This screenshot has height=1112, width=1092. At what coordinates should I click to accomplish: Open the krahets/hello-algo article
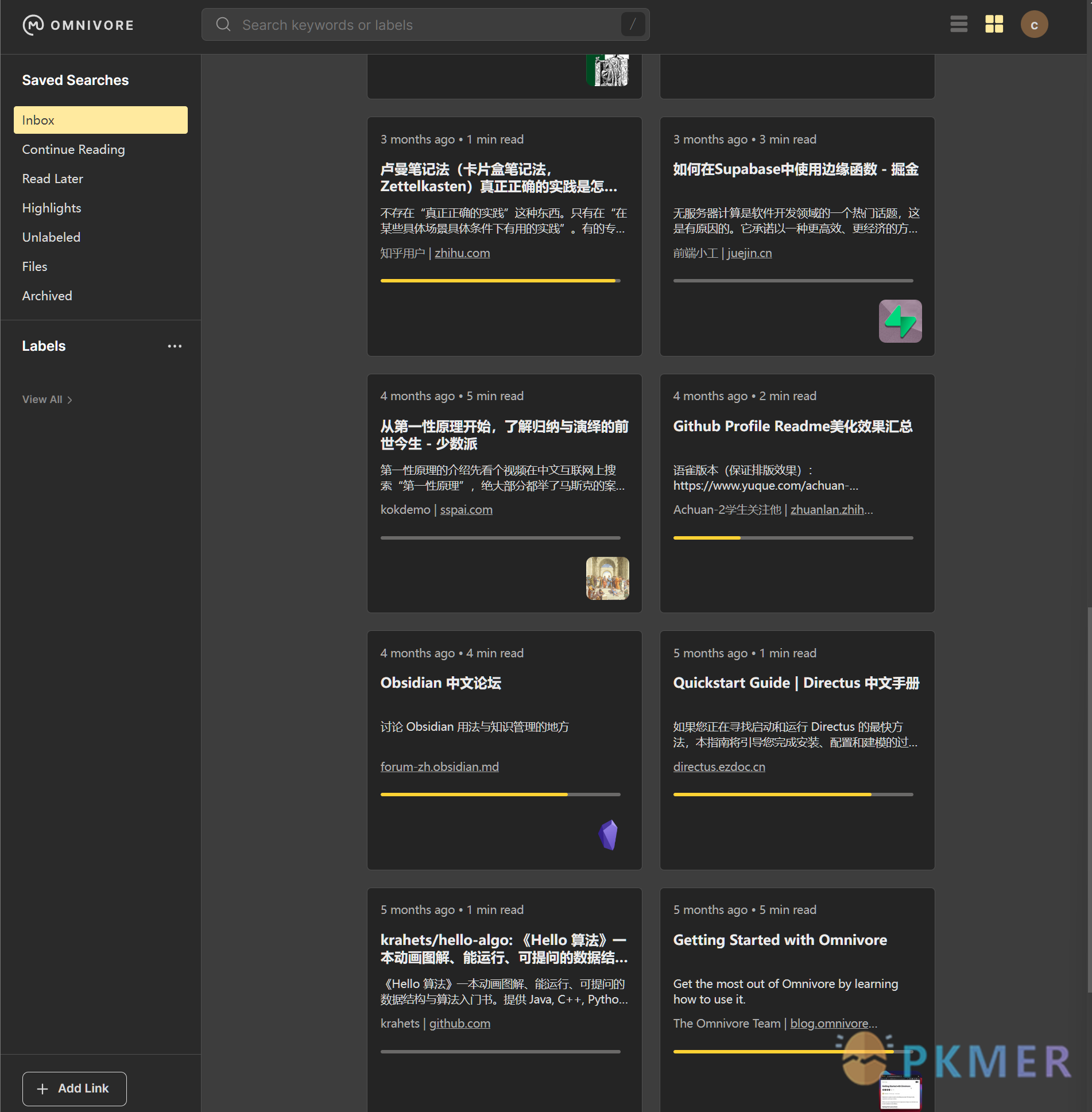coord(504,948)
